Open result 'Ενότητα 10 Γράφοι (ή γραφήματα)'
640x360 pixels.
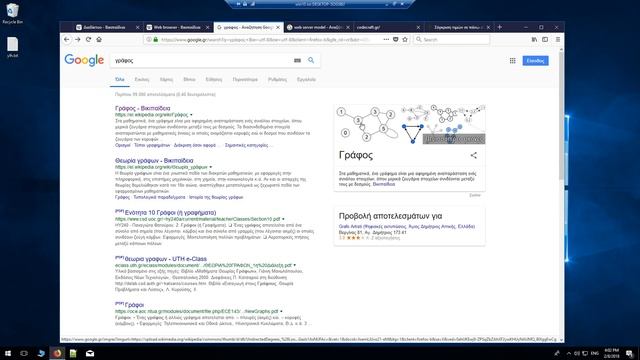click(170, 213)
